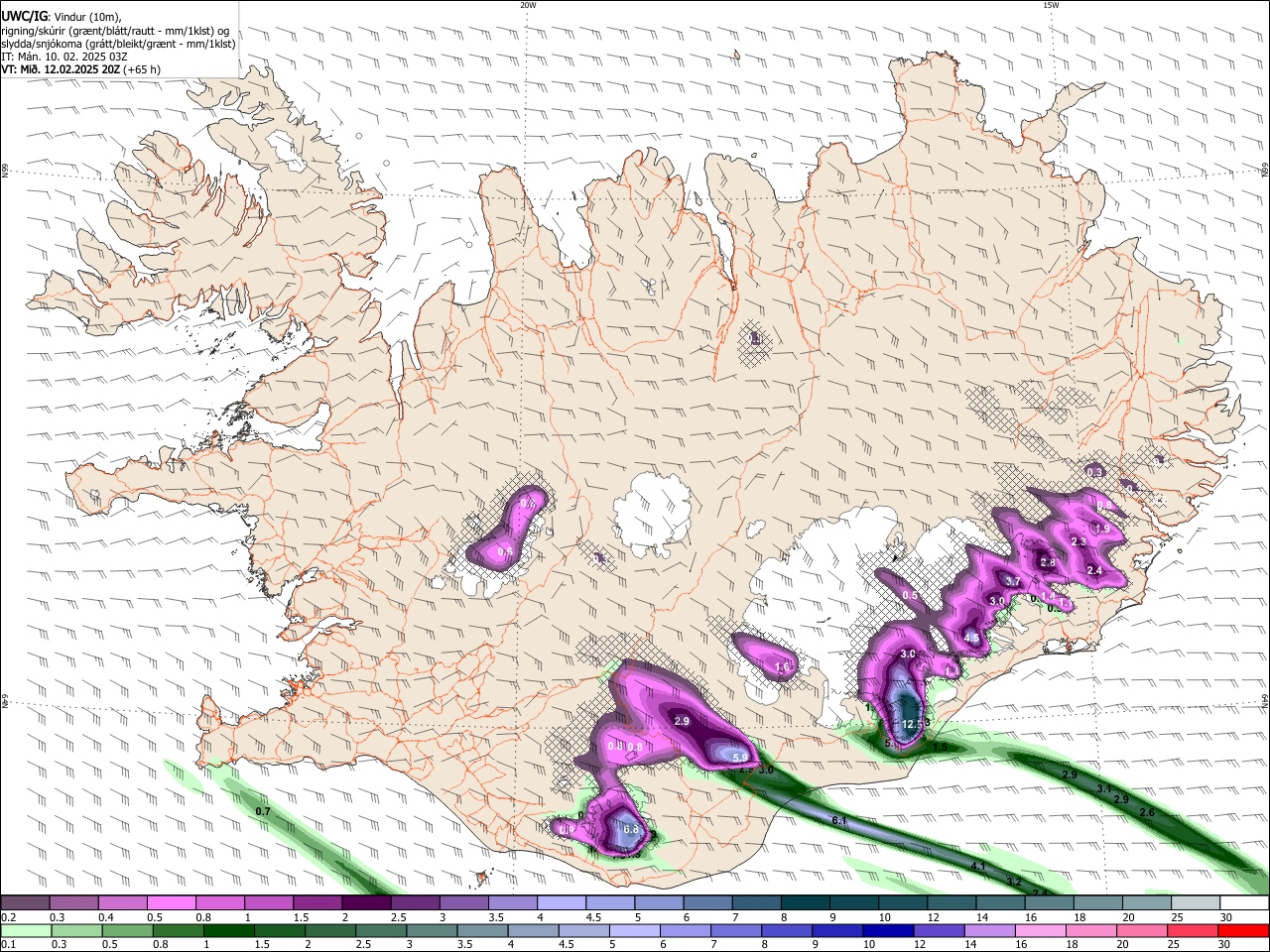
Task: Select the 8 blue swatch, bottom legend row
Action: click(x=787, y=930)
